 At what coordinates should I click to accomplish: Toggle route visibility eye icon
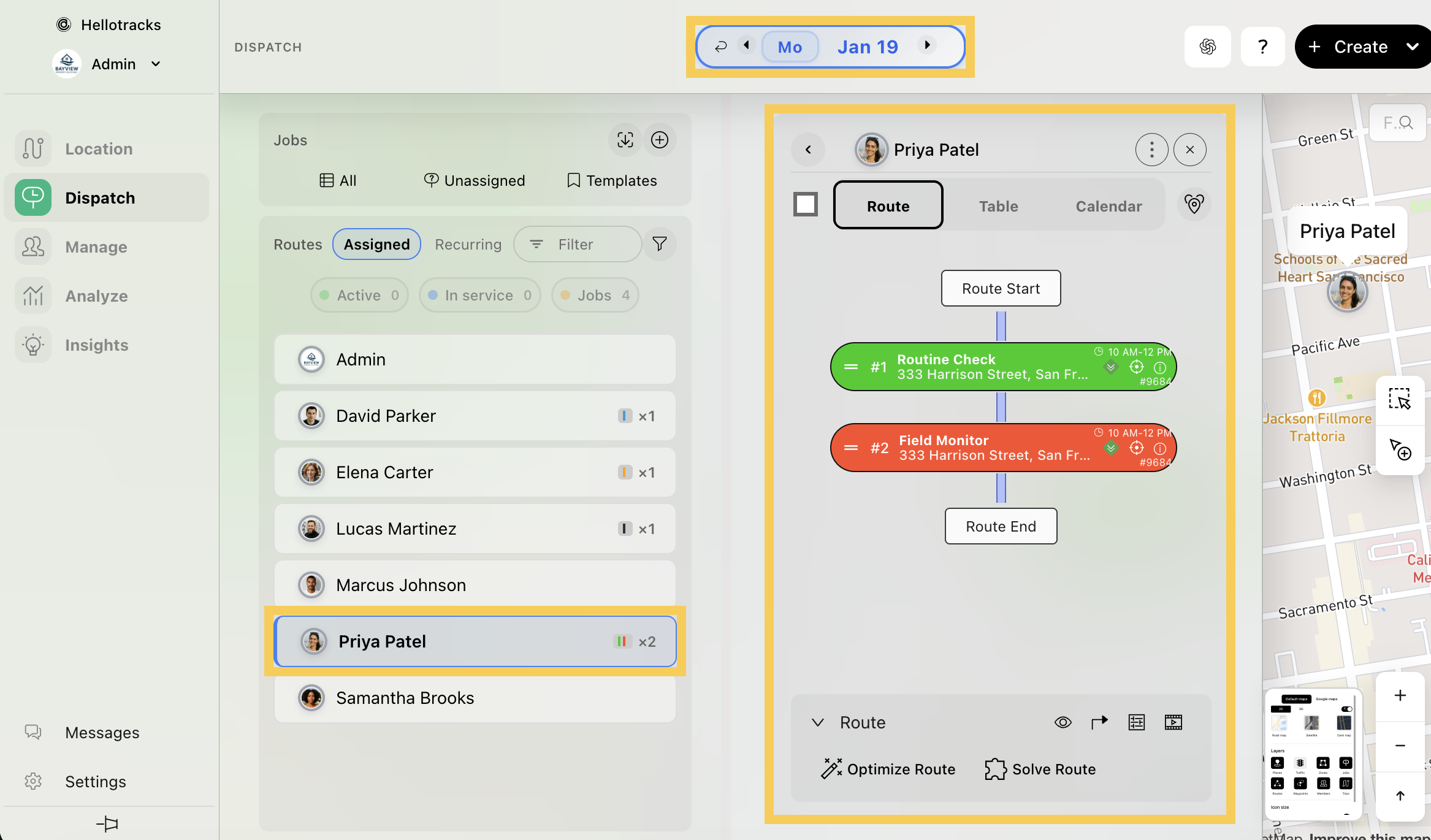[x=1063, y=722]
